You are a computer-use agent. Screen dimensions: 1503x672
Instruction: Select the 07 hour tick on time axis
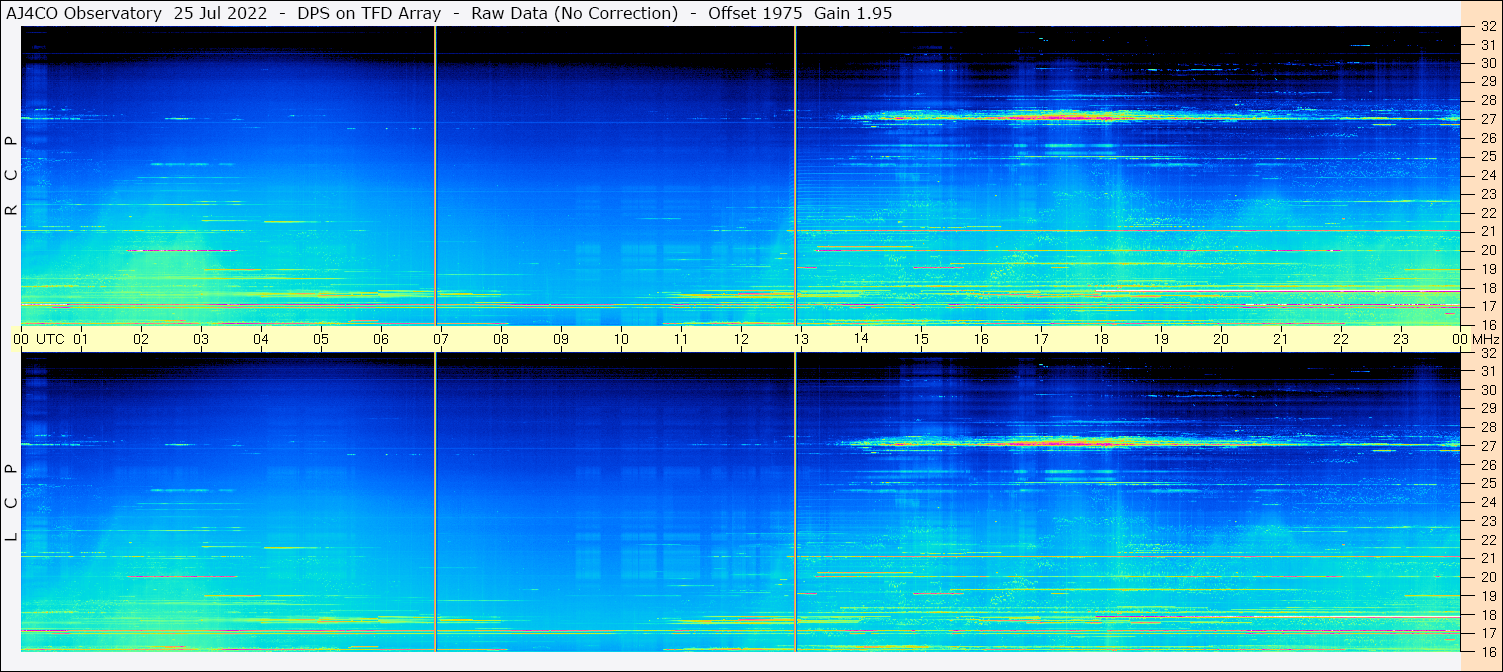440,339
